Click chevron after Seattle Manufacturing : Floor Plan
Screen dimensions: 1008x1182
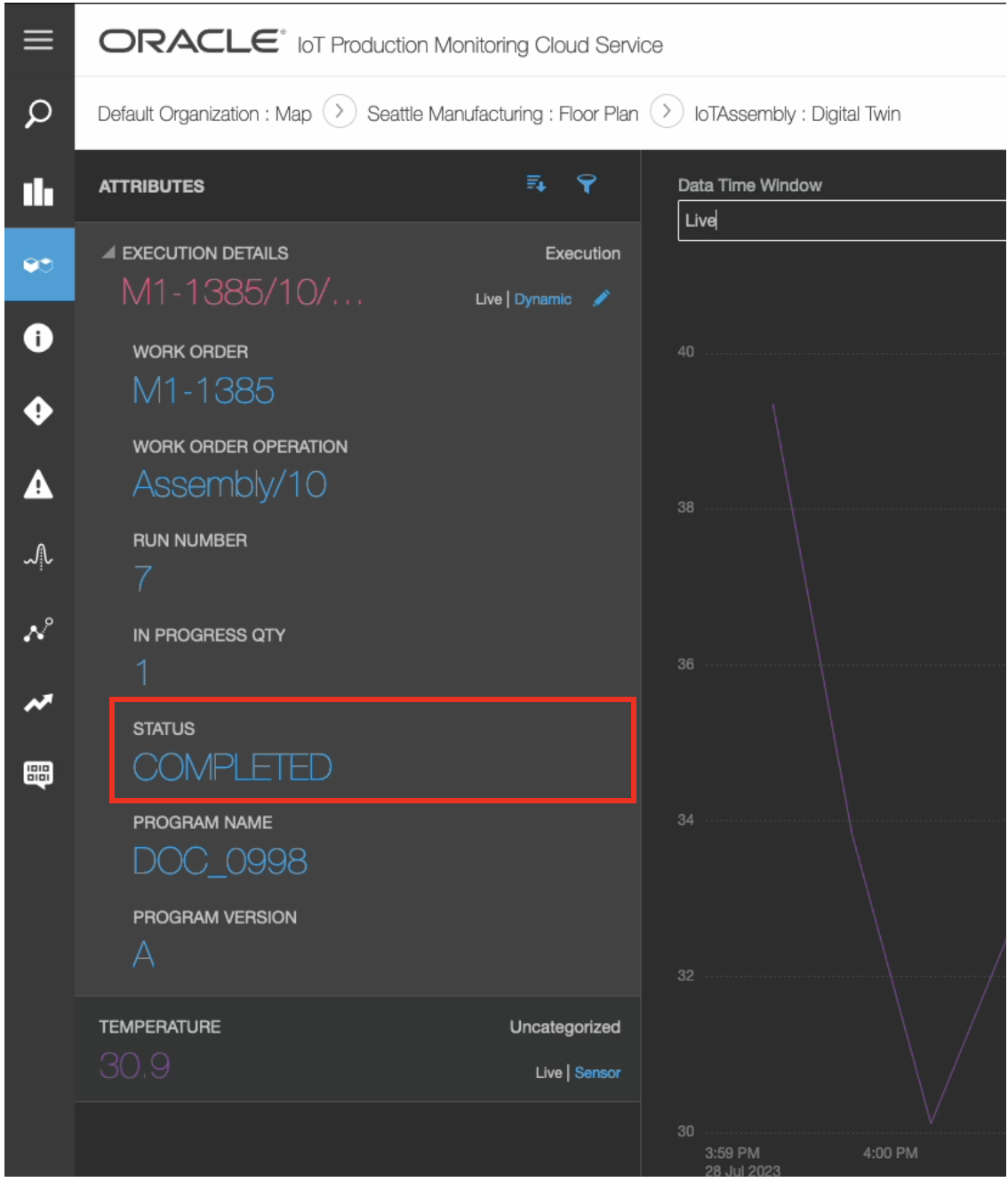(x=667, y=112)
